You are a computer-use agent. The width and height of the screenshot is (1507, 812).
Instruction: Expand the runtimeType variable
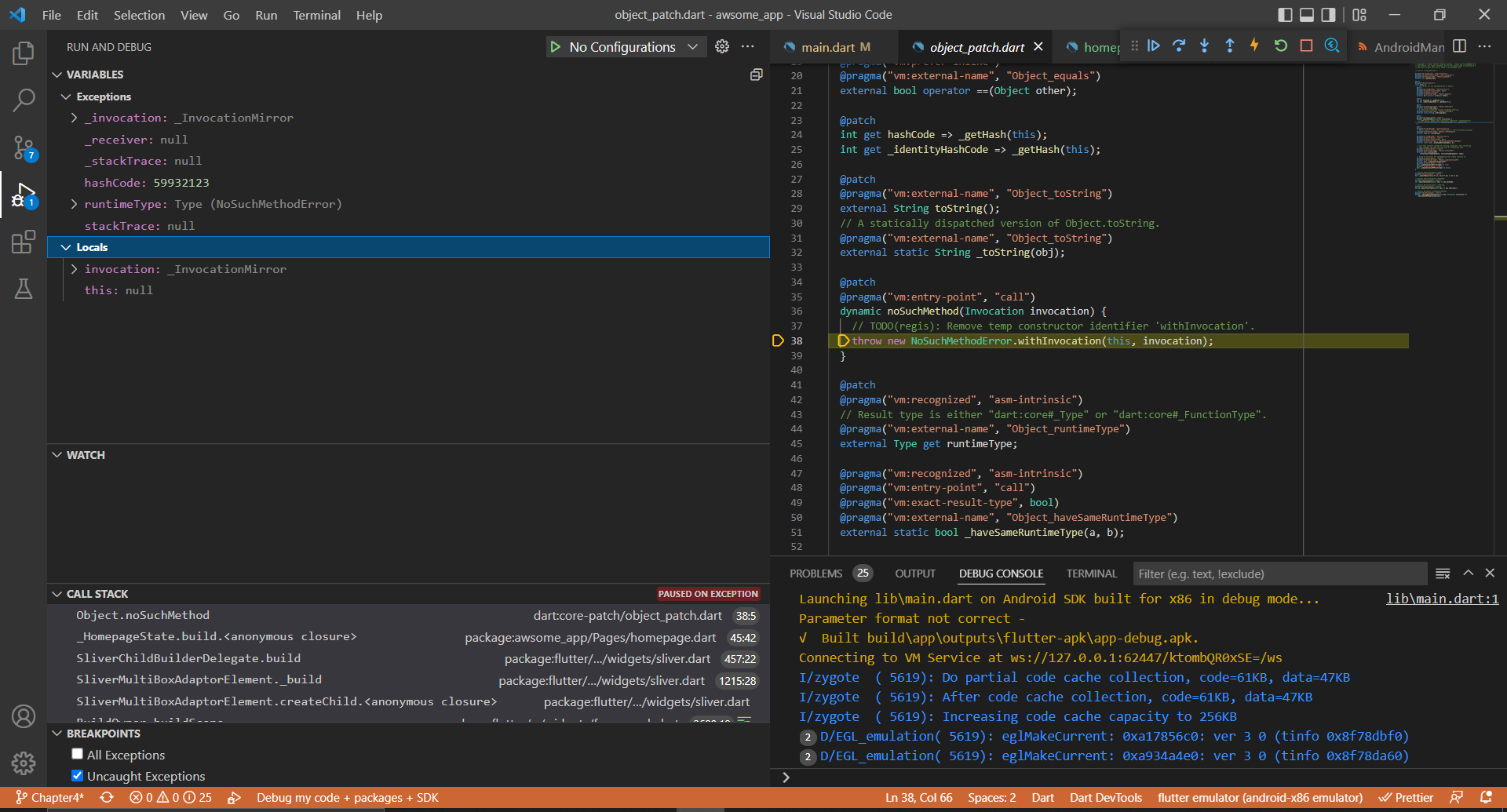click(x=75, y=204)
